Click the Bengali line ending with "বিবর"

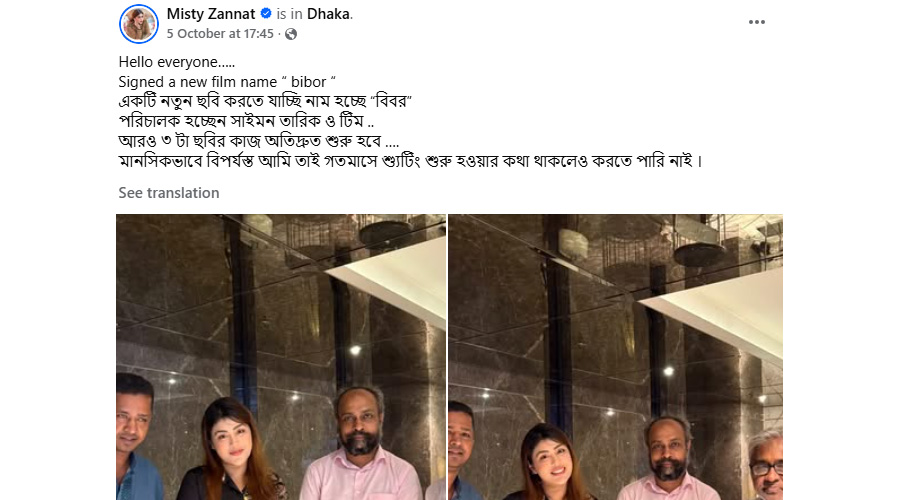pos(265,102)
